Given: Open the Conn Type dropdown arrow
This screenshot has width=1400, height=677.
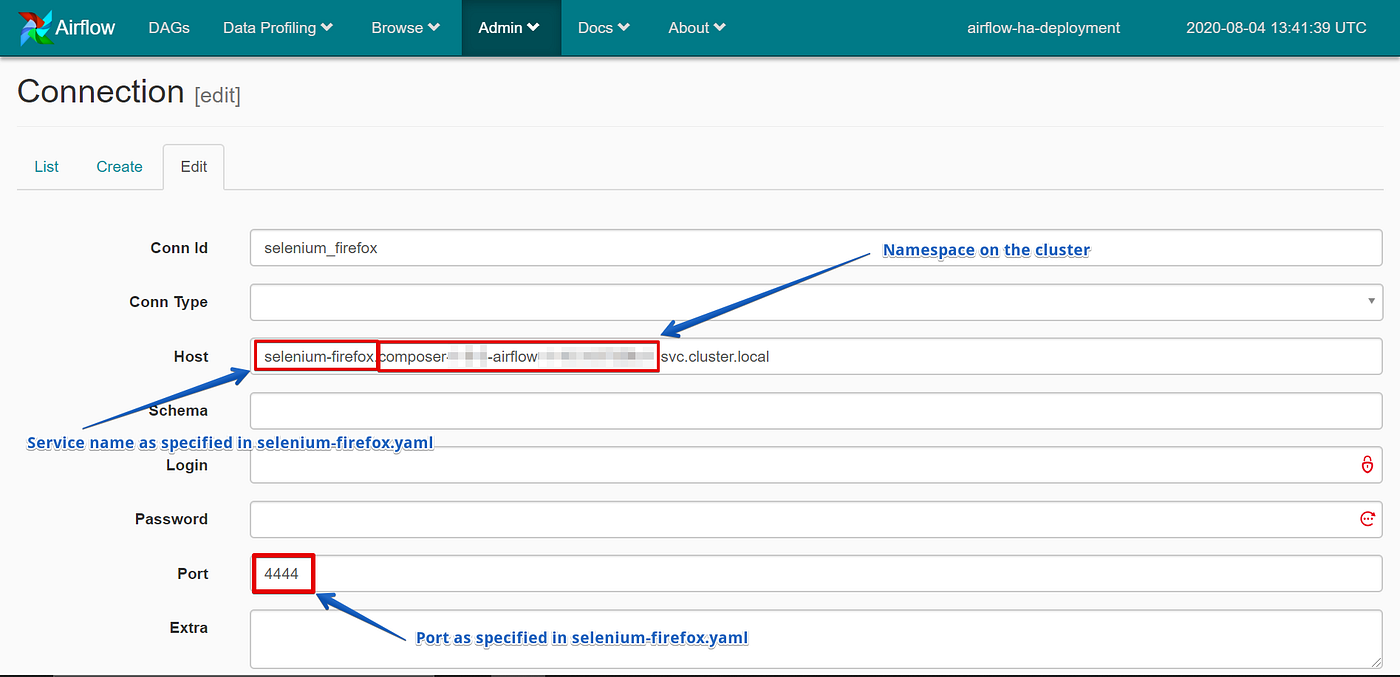Looking at the screenshot, I should 1371,301.
